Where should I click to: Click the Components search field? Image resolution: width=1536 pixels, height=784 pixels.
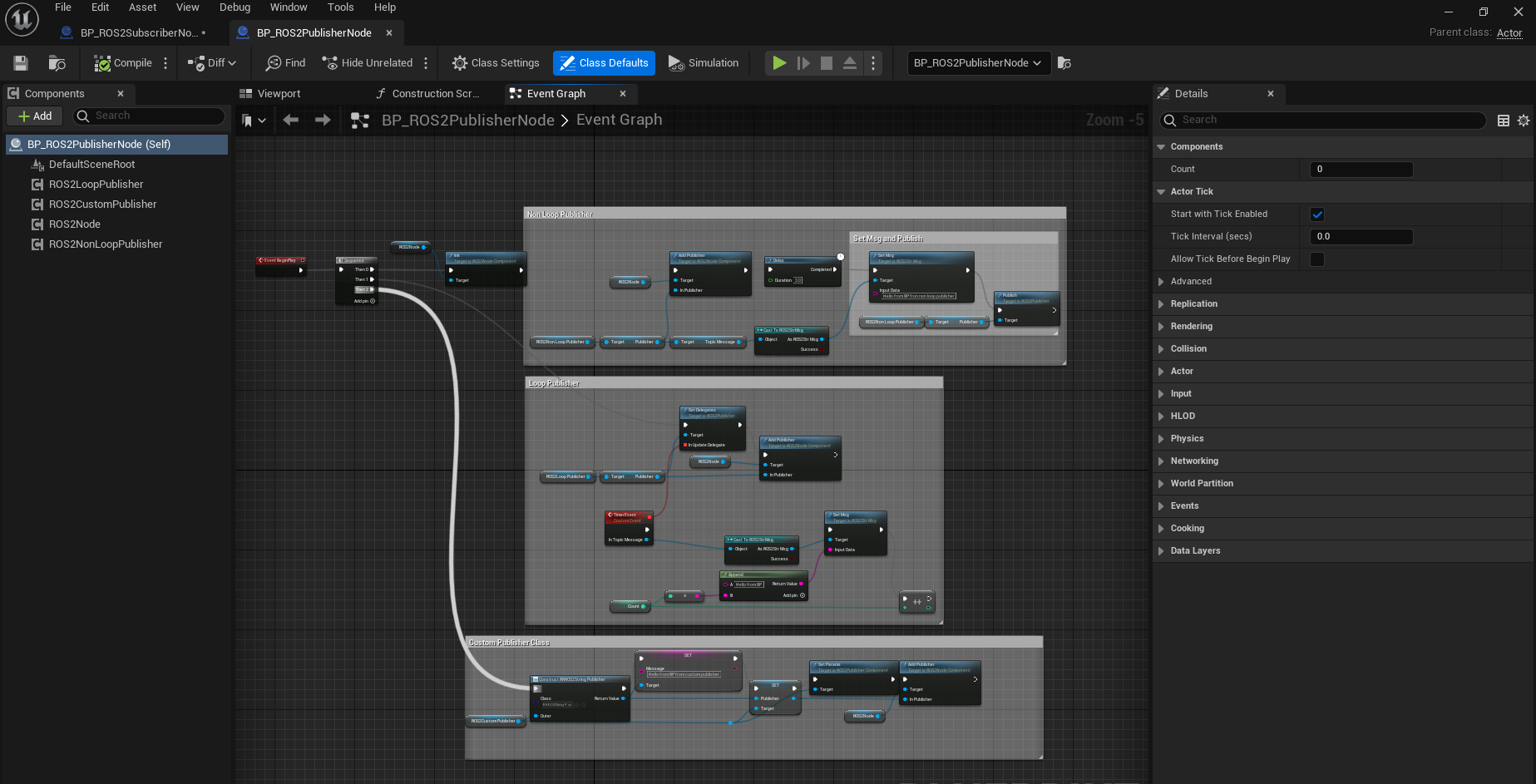pos(150,116)
